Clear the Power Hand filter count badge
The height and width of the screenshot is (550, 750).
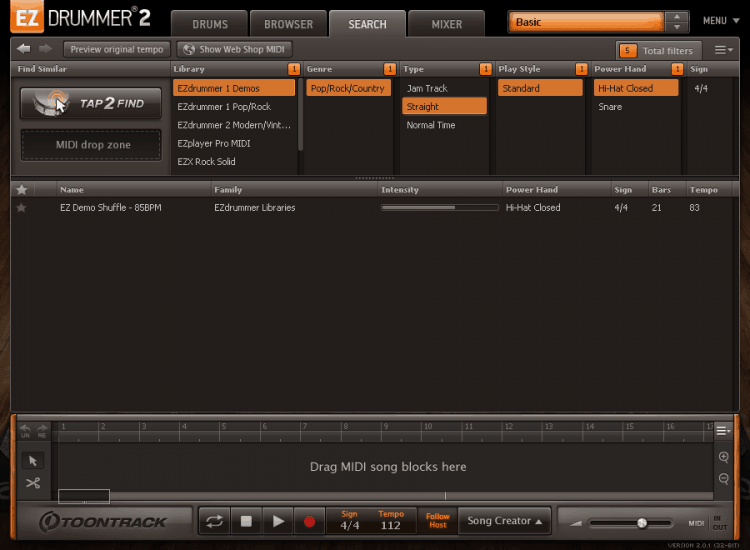tap(677, 69)
